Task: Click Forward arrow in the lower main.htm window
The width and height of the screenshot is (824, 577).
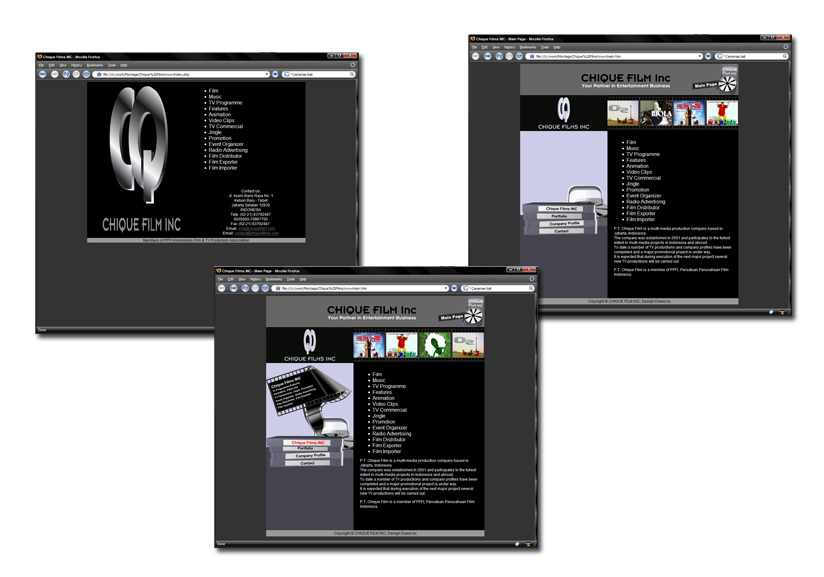Action: pyautogui.click(x=233, y=288)
